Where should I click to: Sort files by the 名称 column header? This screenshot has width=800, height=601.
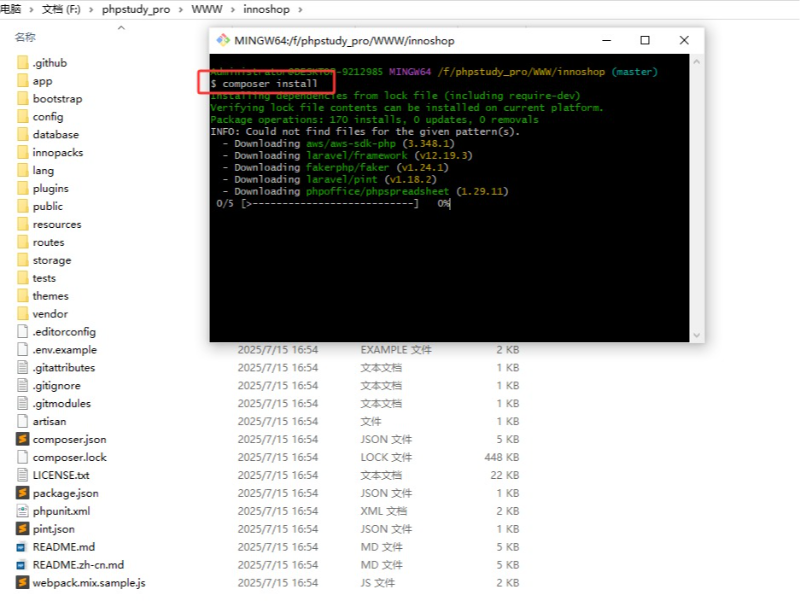point(25,37)
